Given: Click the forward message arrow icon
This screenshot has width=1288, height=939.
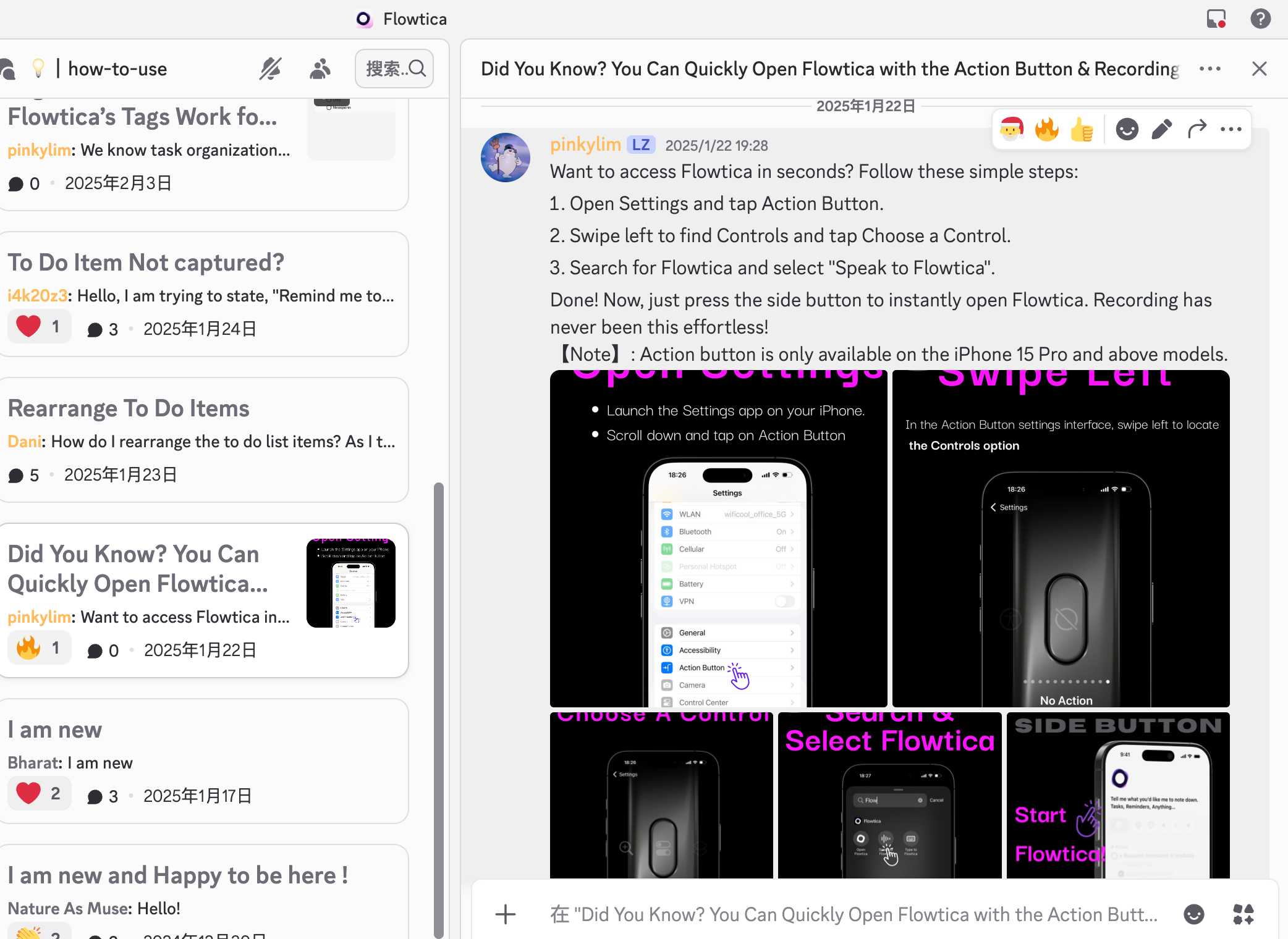Looking at the screenshot, I should [1197, 129].
